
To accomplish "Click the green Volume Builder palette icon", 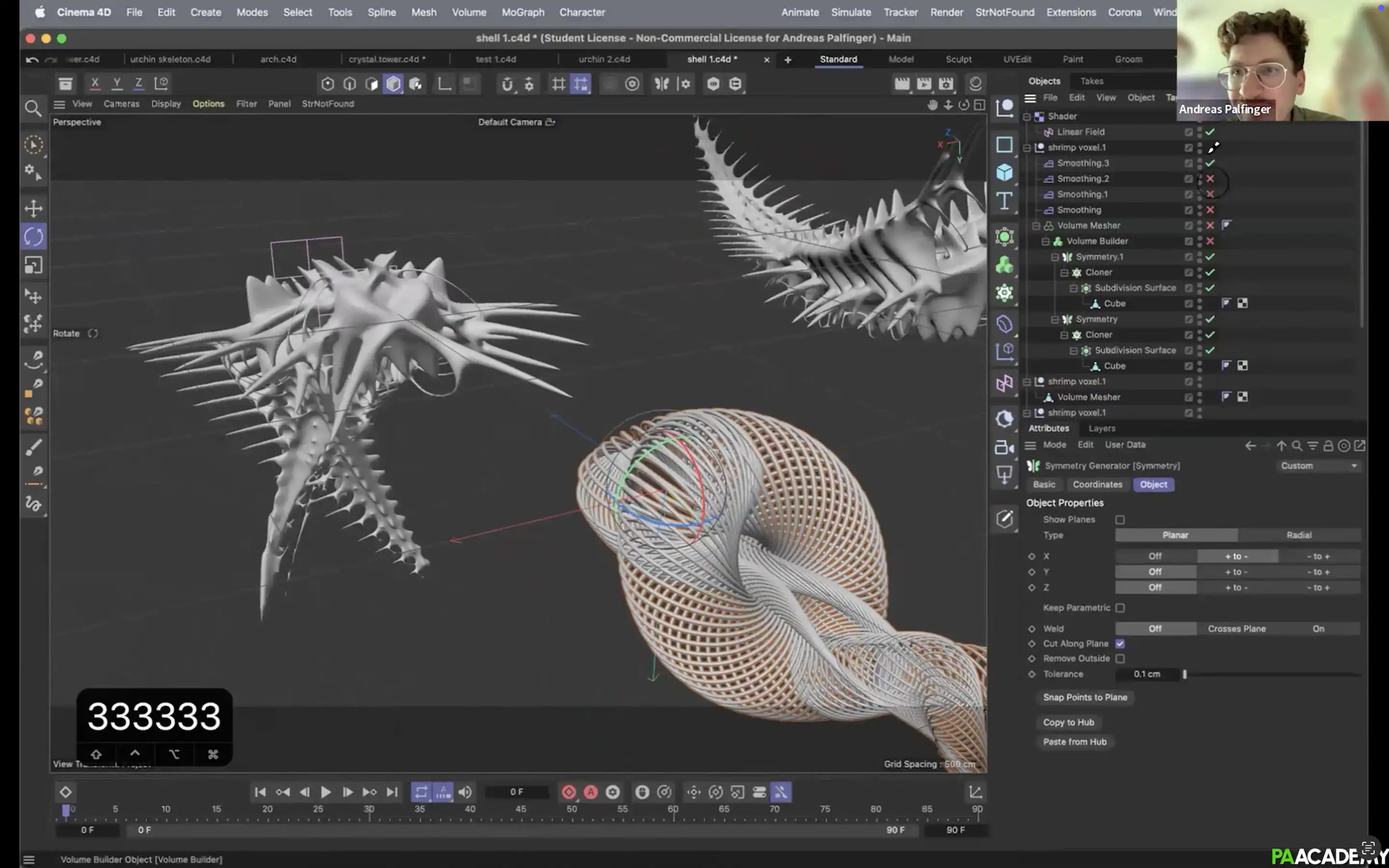I will pos(1004,265).
